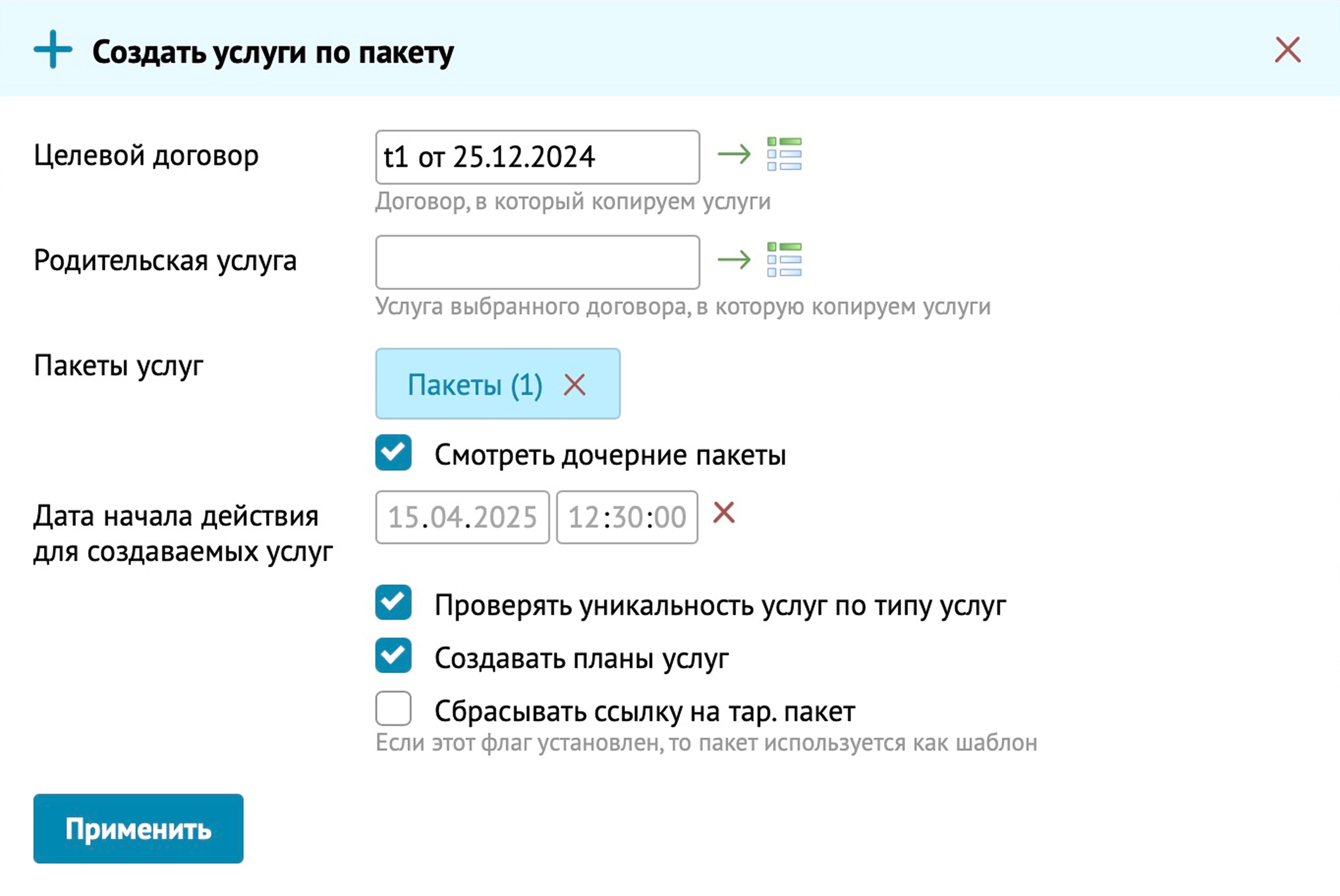This screenshot has width=1340, height=896.
Task: Focus the Целевой договор input field
Action: click(x=537, y=157)
